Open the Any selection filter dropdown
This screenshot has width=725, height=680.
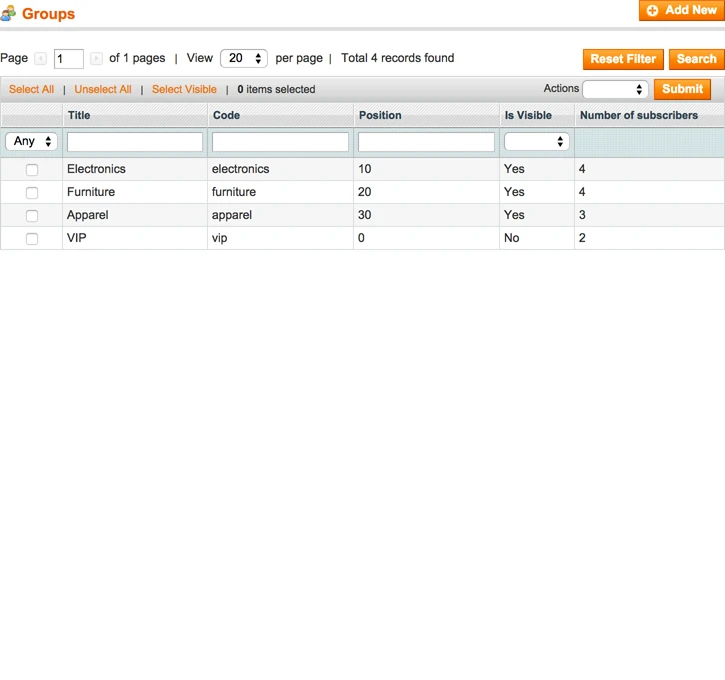click(32, 142)
